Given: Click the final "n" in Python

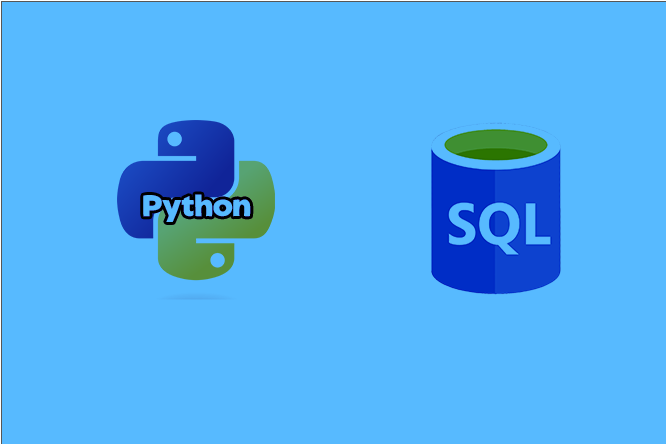Looking at the screenshot, I should pyautogui.click(x=240, y=208).
